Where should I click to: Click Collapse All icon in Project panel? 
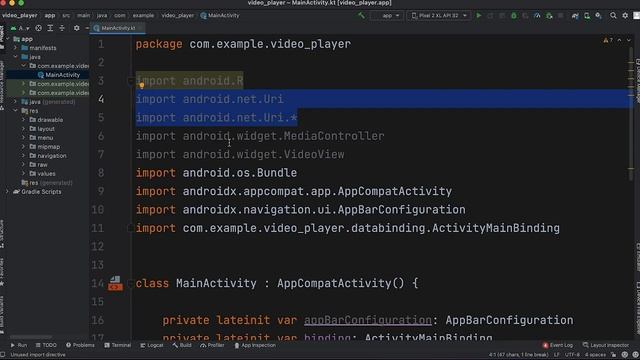click(62, 28)
